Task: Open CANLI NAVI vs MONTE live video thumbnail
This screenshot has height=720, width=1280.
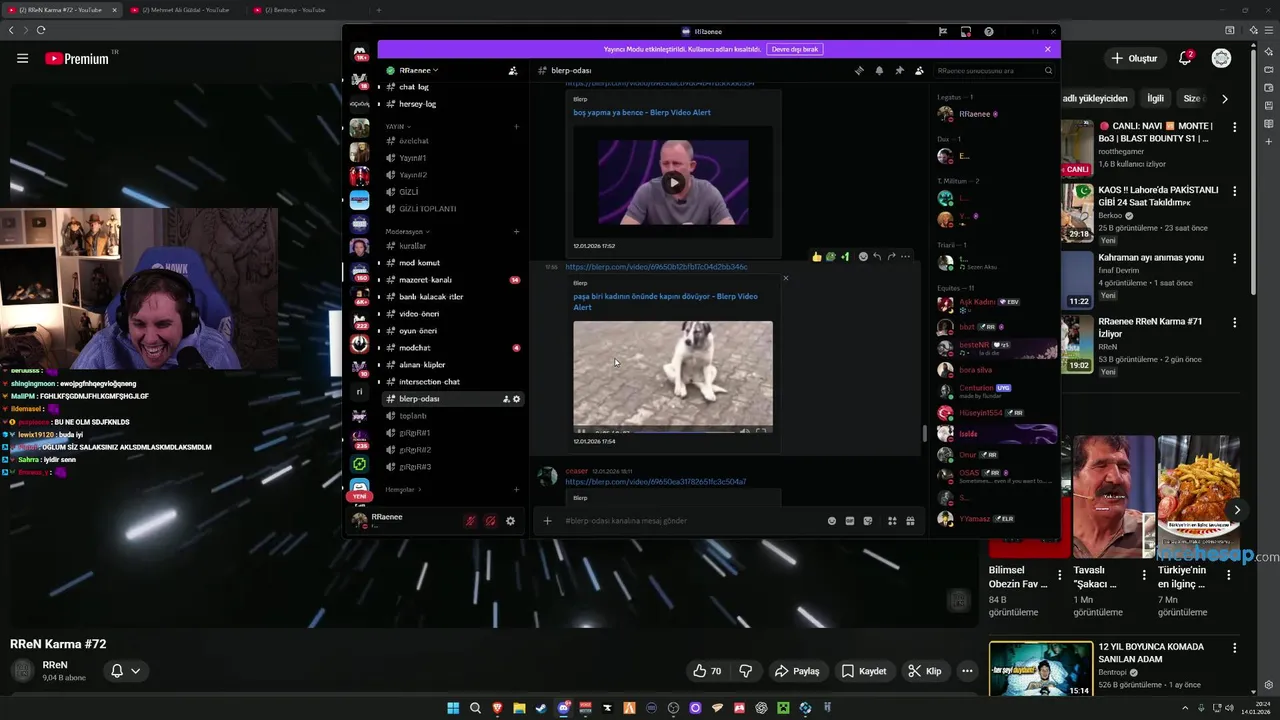Action: tap(1077, 149)
